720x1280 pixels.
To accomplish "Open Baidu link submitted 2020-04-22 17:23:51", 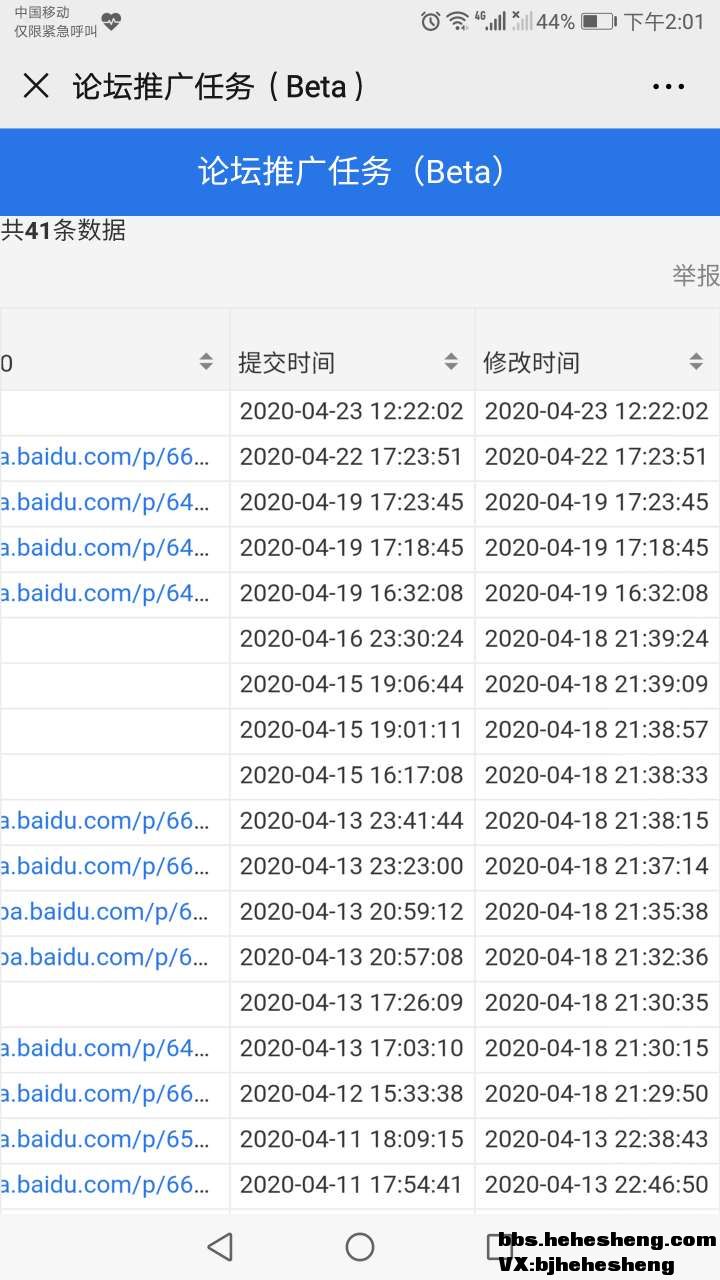I will pos(105,457).
